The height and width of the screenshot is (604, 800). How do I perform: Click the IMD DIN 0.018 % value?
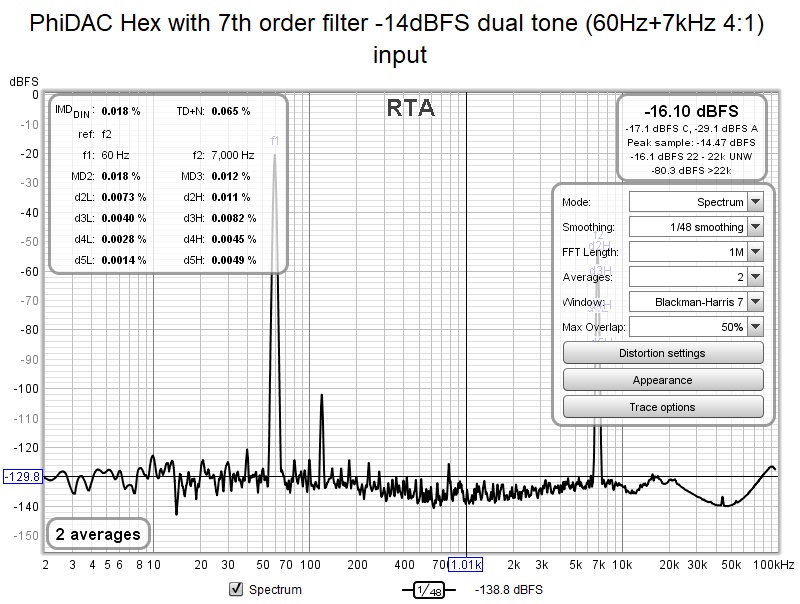(120, 111)
